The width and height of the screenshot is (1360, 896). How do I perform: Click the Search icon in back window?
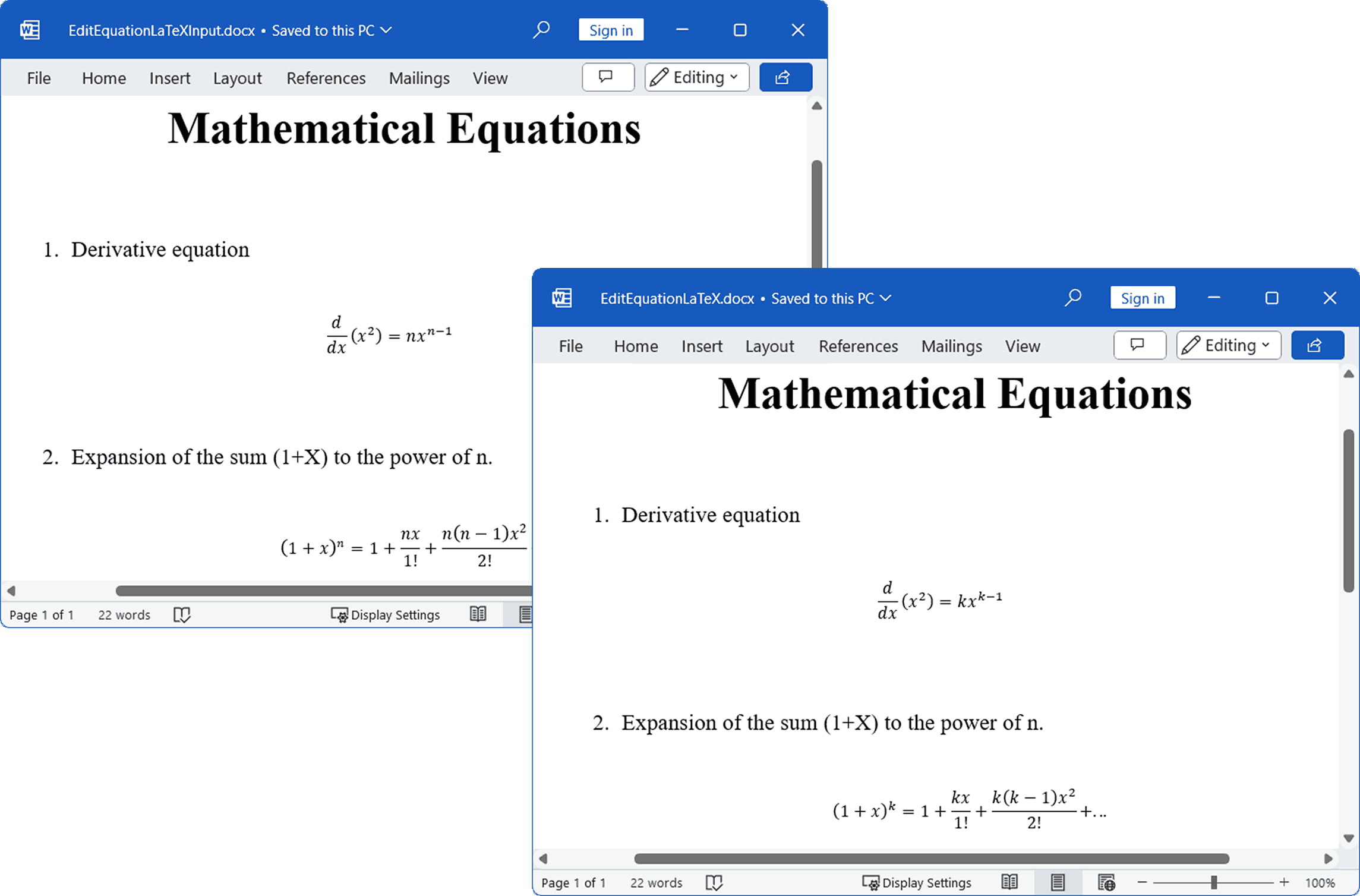point(540,30)
